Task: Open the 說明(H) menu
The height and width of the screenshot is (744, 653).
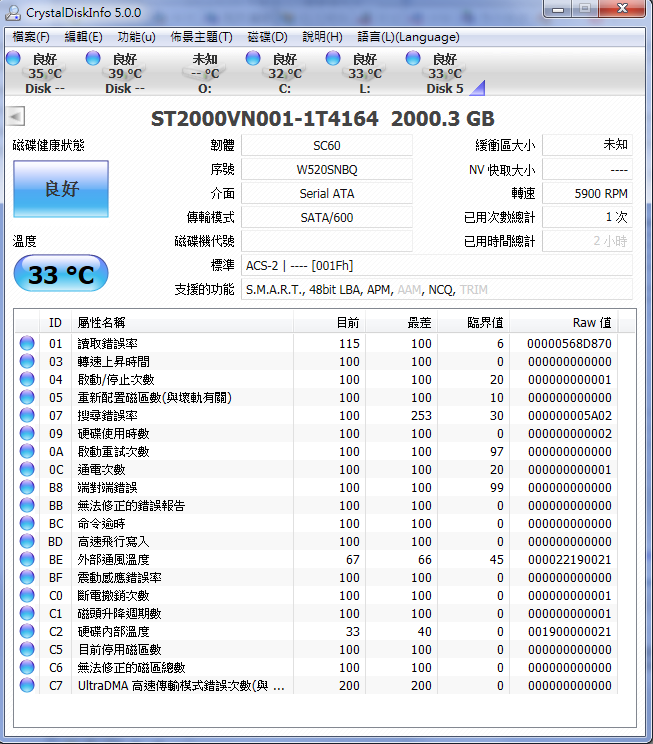Action: [322, 37]
